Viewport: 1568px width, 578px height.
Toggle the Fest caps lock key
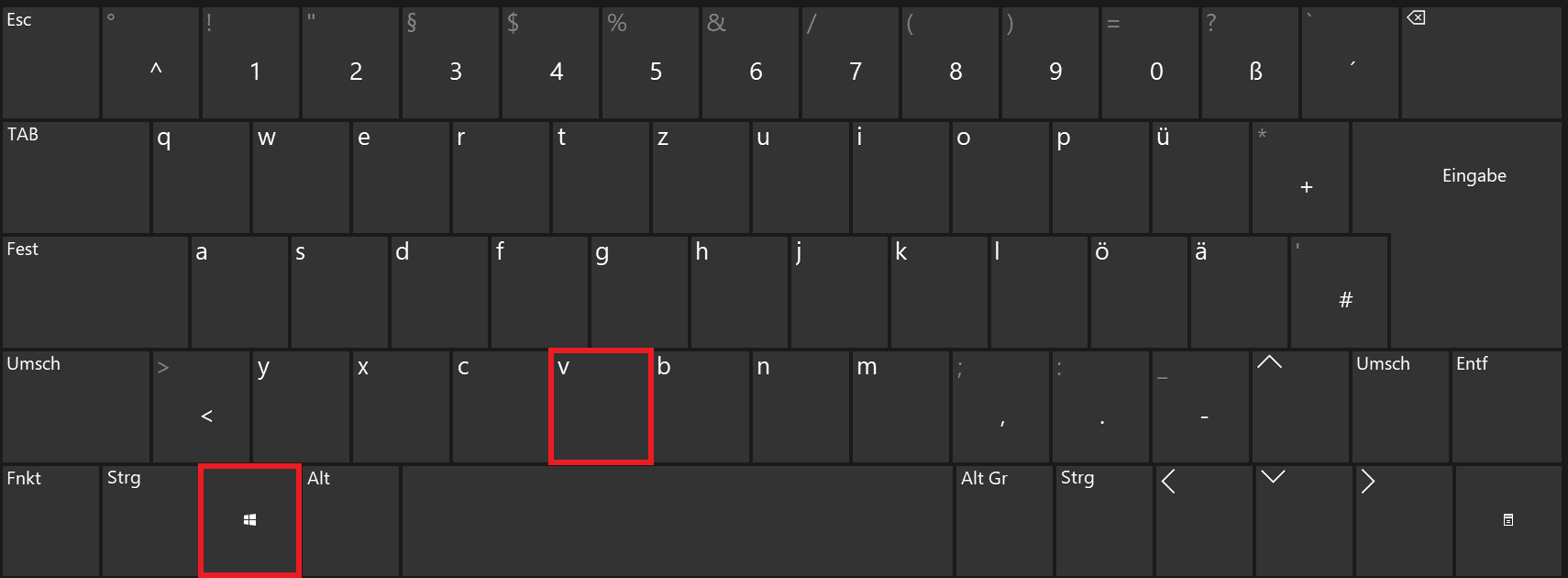95,292
